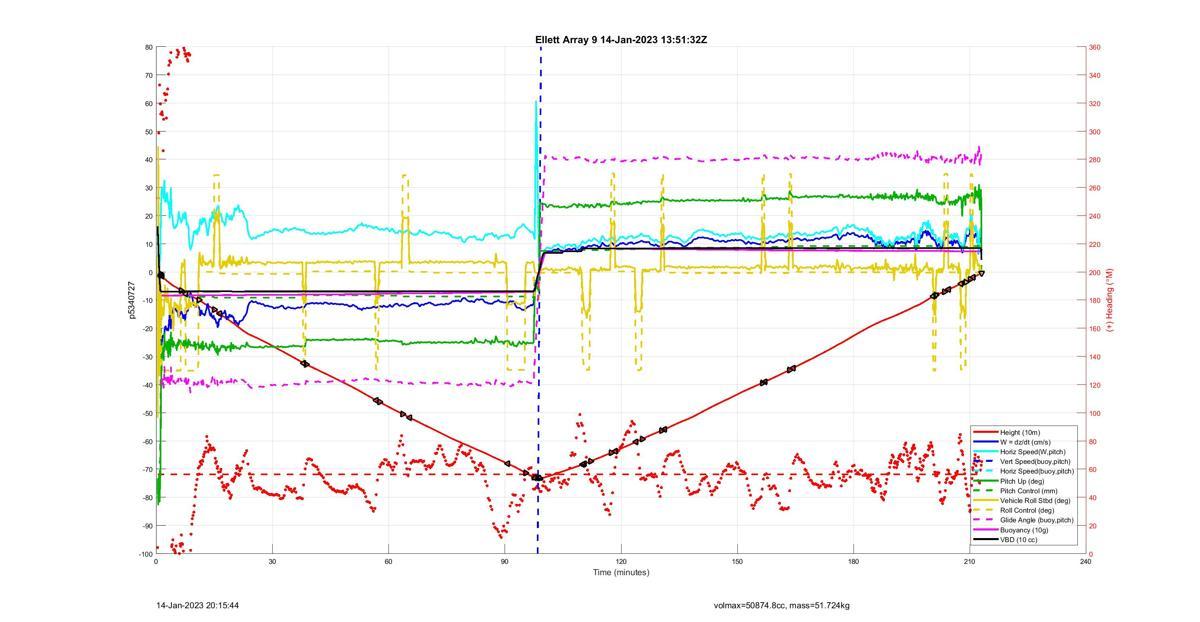Screen dimensions: 1200x622
Task: Click the "-50" tick on the left axis
Action: [147, 413]
